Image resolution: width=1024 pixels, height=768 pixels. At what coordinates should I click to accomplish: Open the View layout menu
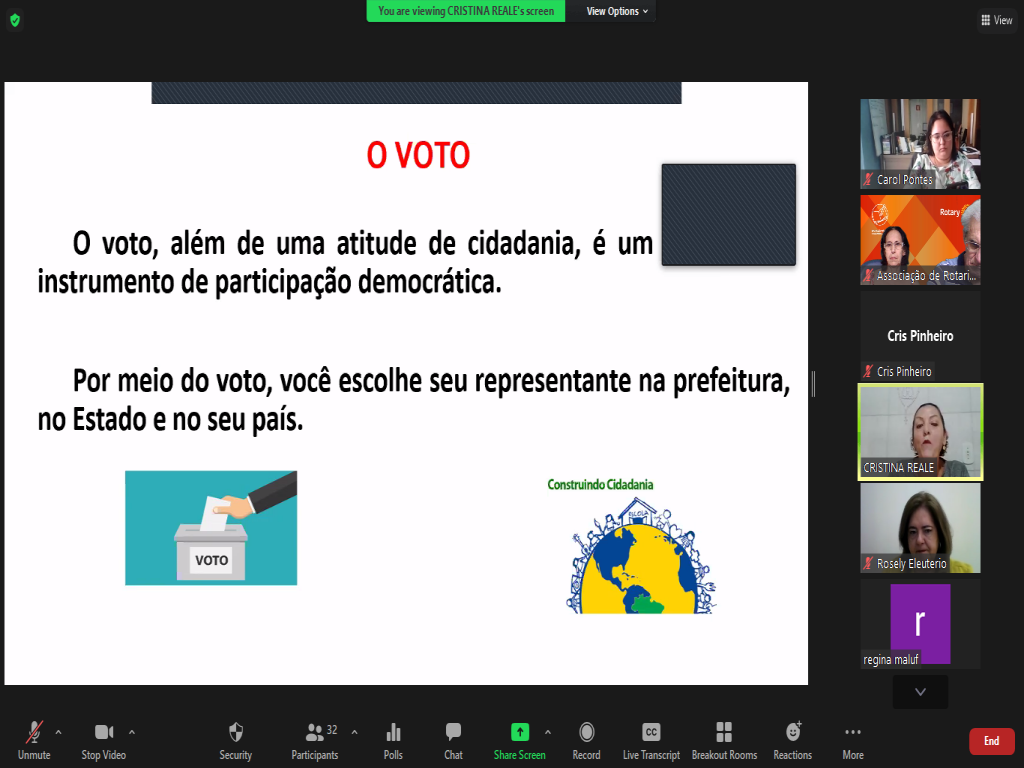[997, 20]
